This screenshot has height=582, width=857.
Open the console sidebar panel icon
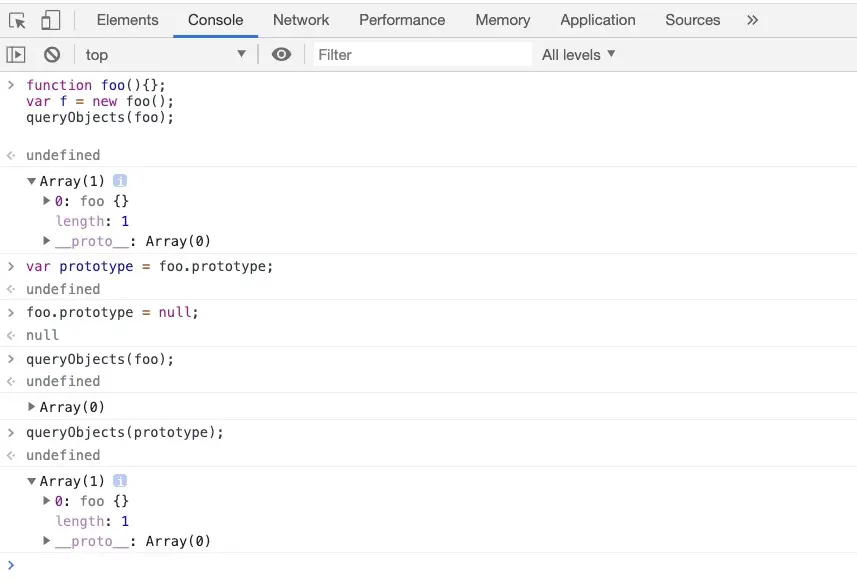[x=14, y=54]
